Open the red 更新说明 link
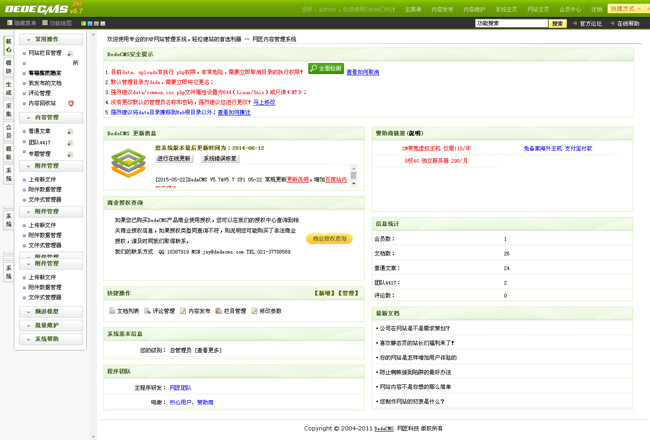This screenshot has height=440, width=650. (x=298, y=180)
